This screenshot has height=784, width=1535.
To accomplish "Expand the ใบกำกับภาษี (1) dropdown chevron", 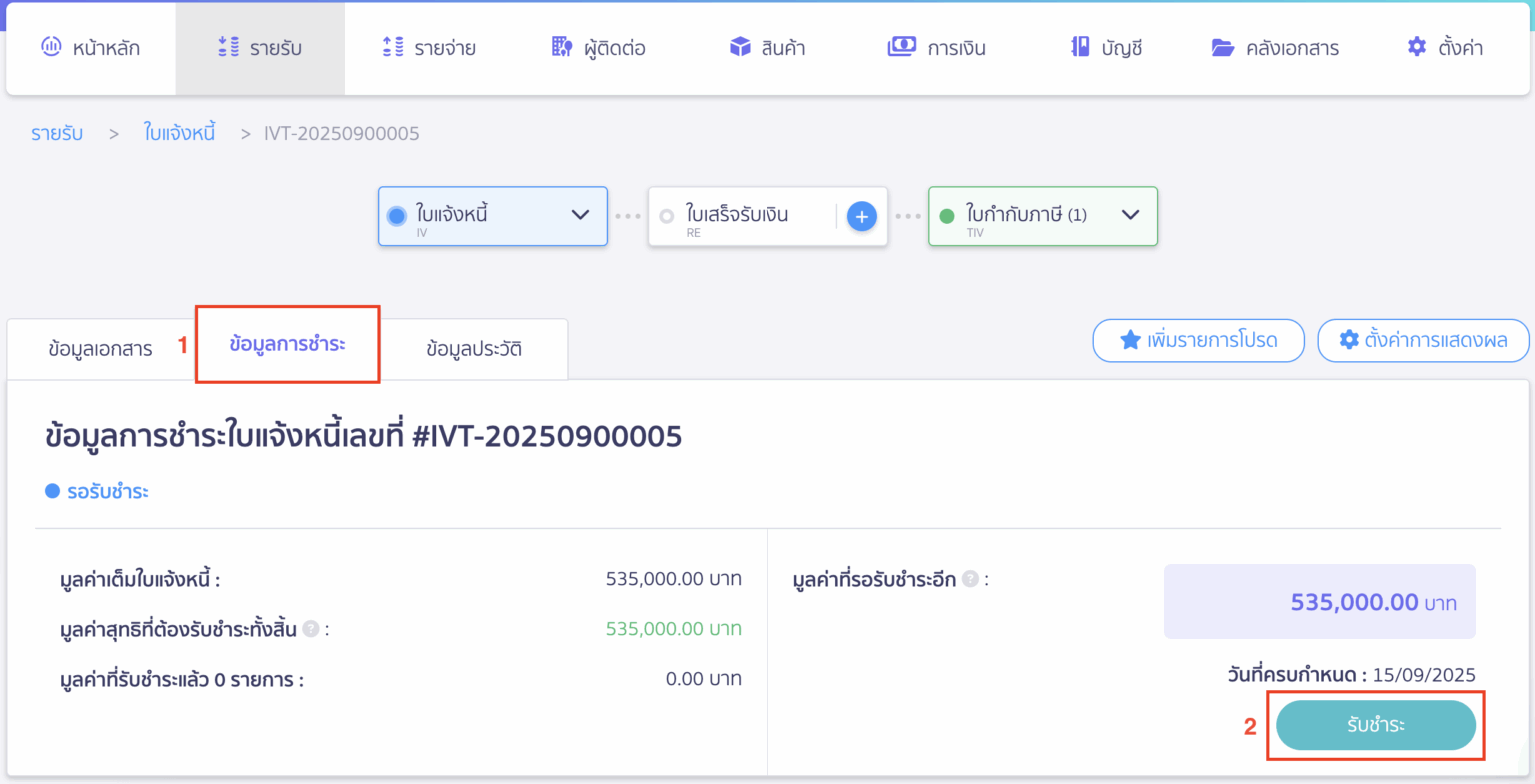I will coord(1131,215).
